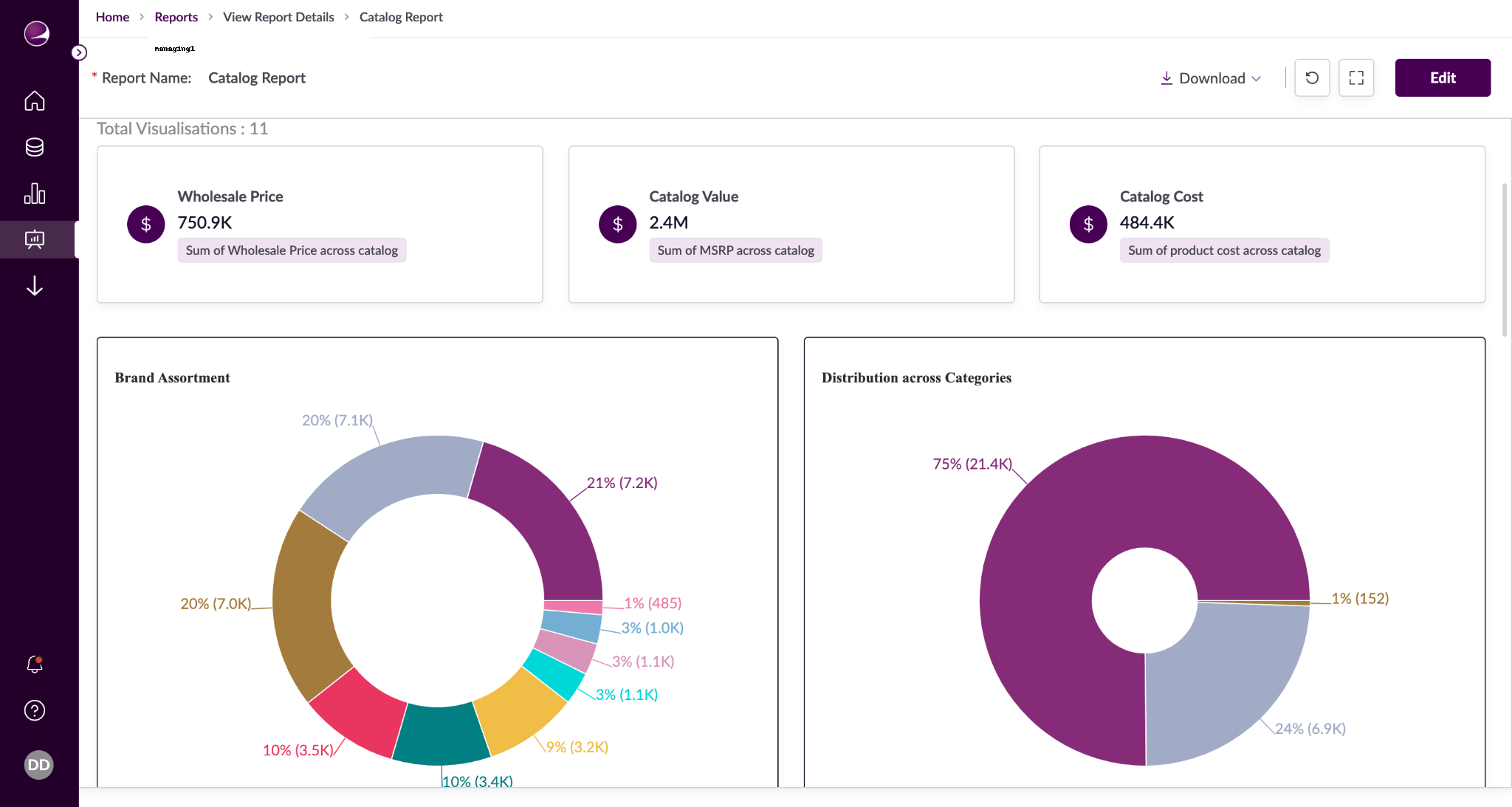This screenshot has height=807, width=1512.
Task: Click the Edit button
Action: [x=1443, y=78]
